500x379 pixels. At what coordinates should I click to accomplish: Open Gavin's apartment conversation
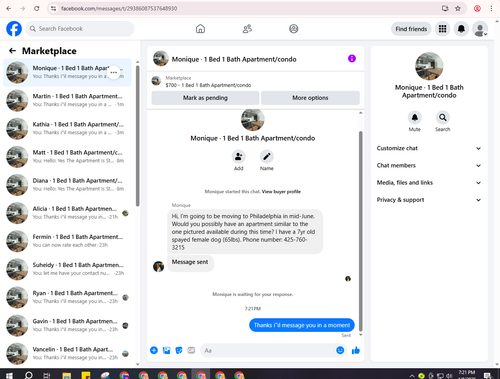click(x=67, y=326)
